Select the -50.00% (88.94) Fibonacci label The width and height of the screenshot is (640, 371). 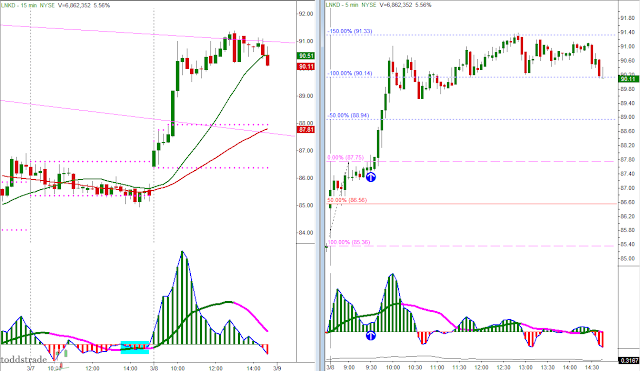[349, 116]
